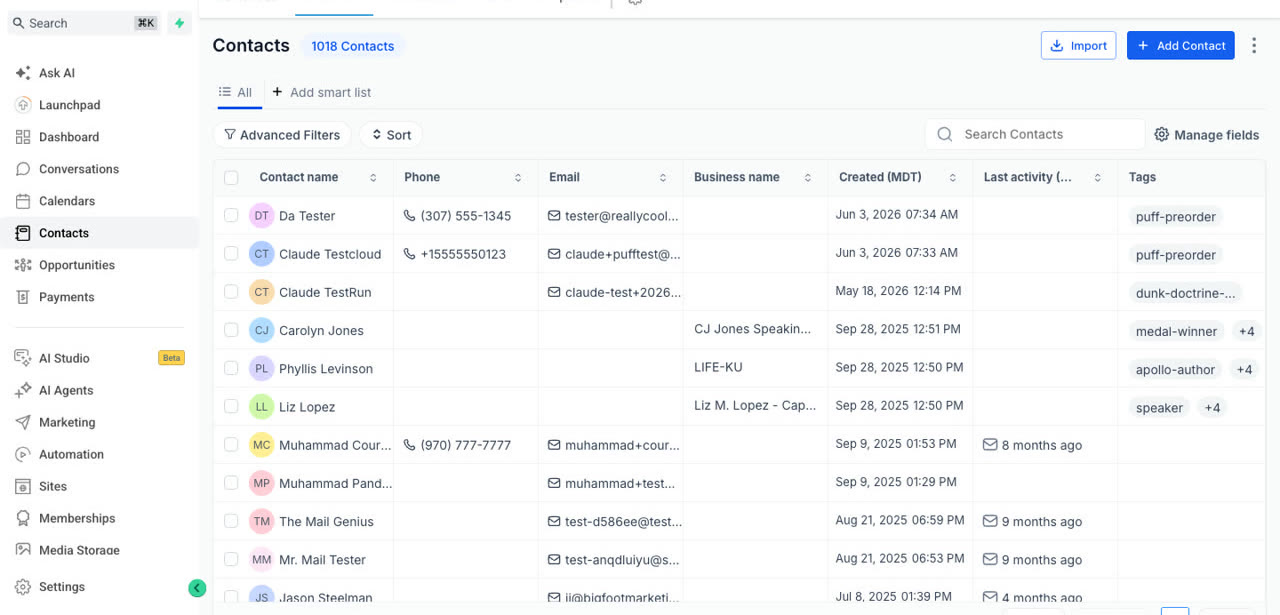Viewport: 1280px width, 615px height.
Task: Open Opportunities in the sidebar
Action: [77, 265]
